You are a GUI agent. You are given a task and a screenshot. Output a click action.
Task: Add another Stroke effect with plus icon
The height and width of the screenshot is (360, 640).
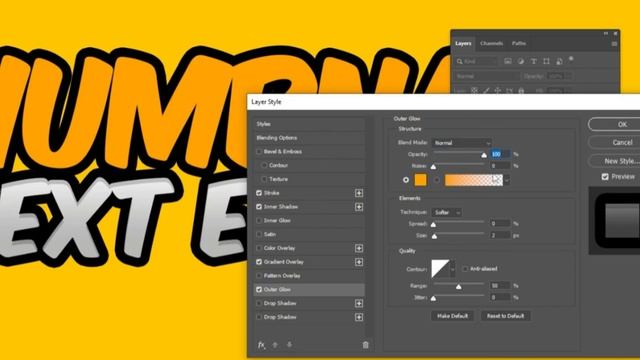(359, 193)
